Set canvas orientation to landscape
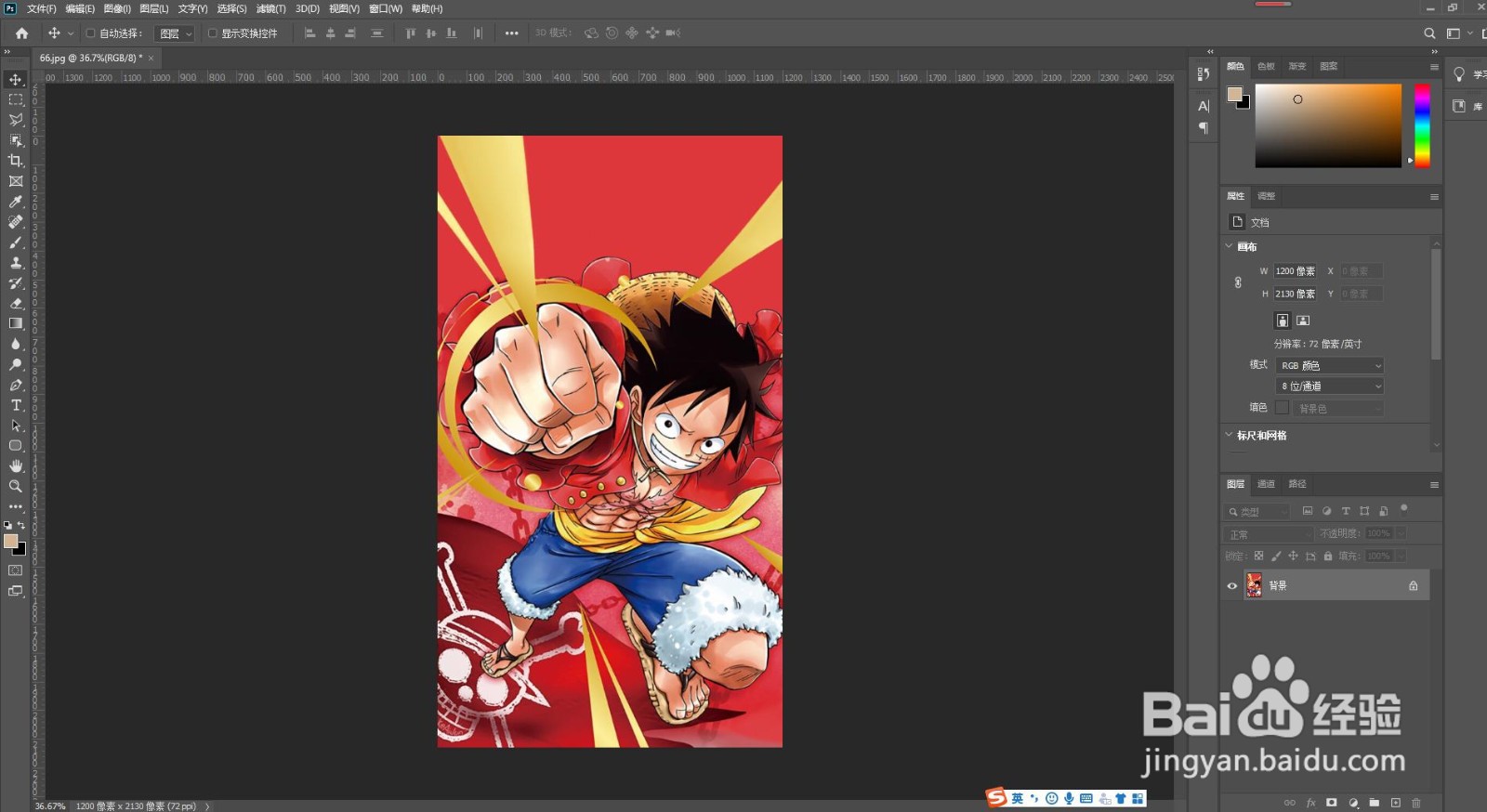1487x812 pixels. [x=1303, y=321]
